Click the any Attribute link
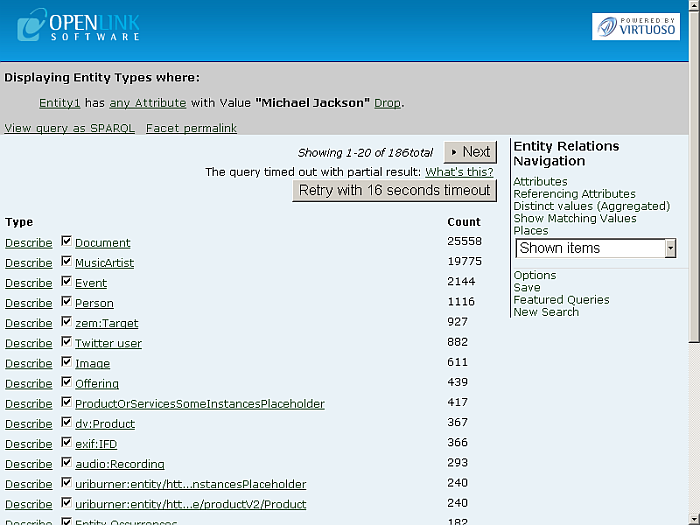700x525 pixels. coord(148,103)
